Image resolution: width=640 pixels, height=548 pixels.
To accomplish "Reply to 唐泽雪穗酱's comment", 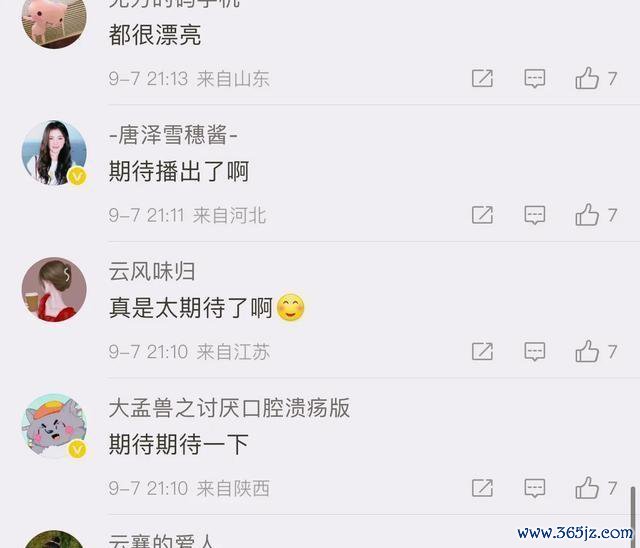I will [535, 215].
